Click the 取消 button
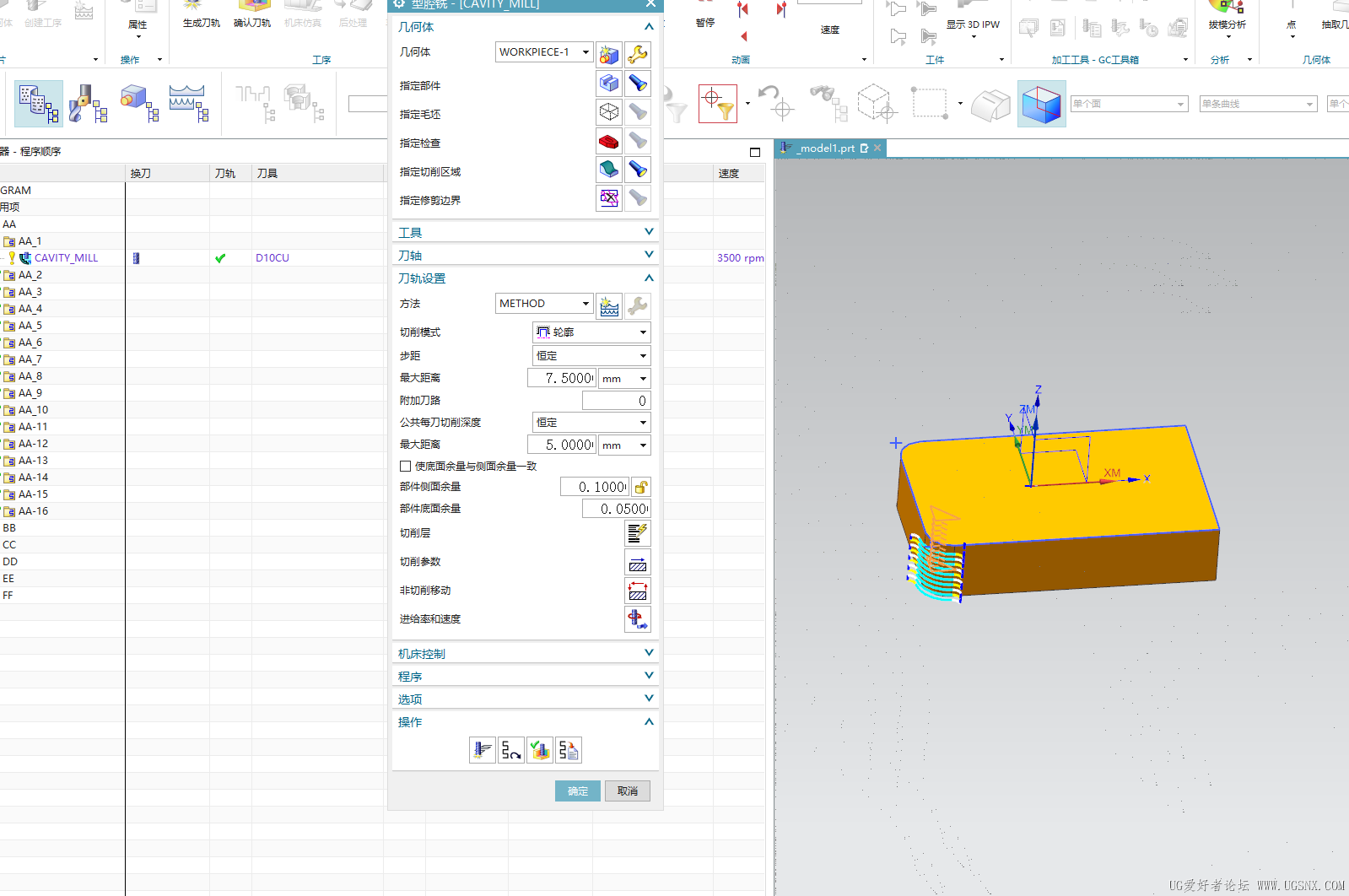The image size is (1349, 896). [628, 791]
